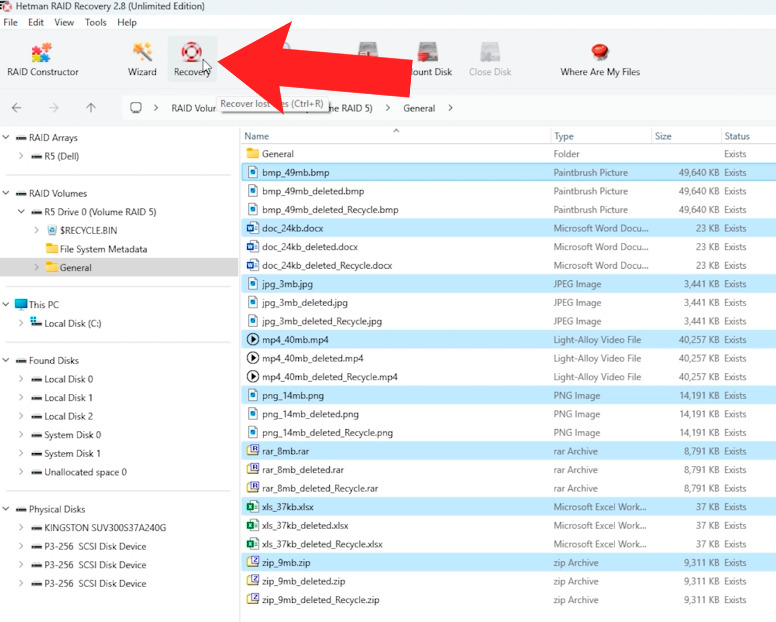776x622 pixels.
Task: Open the Help menu
Action: 127,22
